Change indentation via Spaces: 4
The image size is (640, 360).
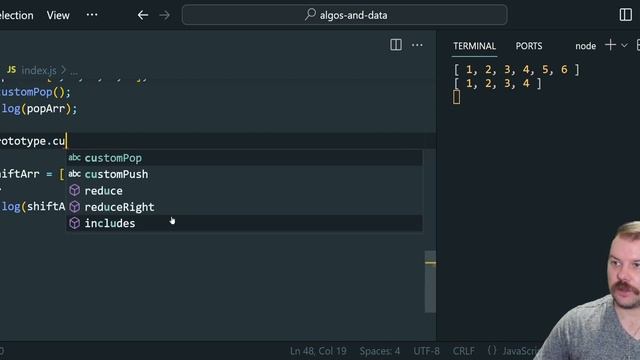pyautogui.click(x=380, y=351)
